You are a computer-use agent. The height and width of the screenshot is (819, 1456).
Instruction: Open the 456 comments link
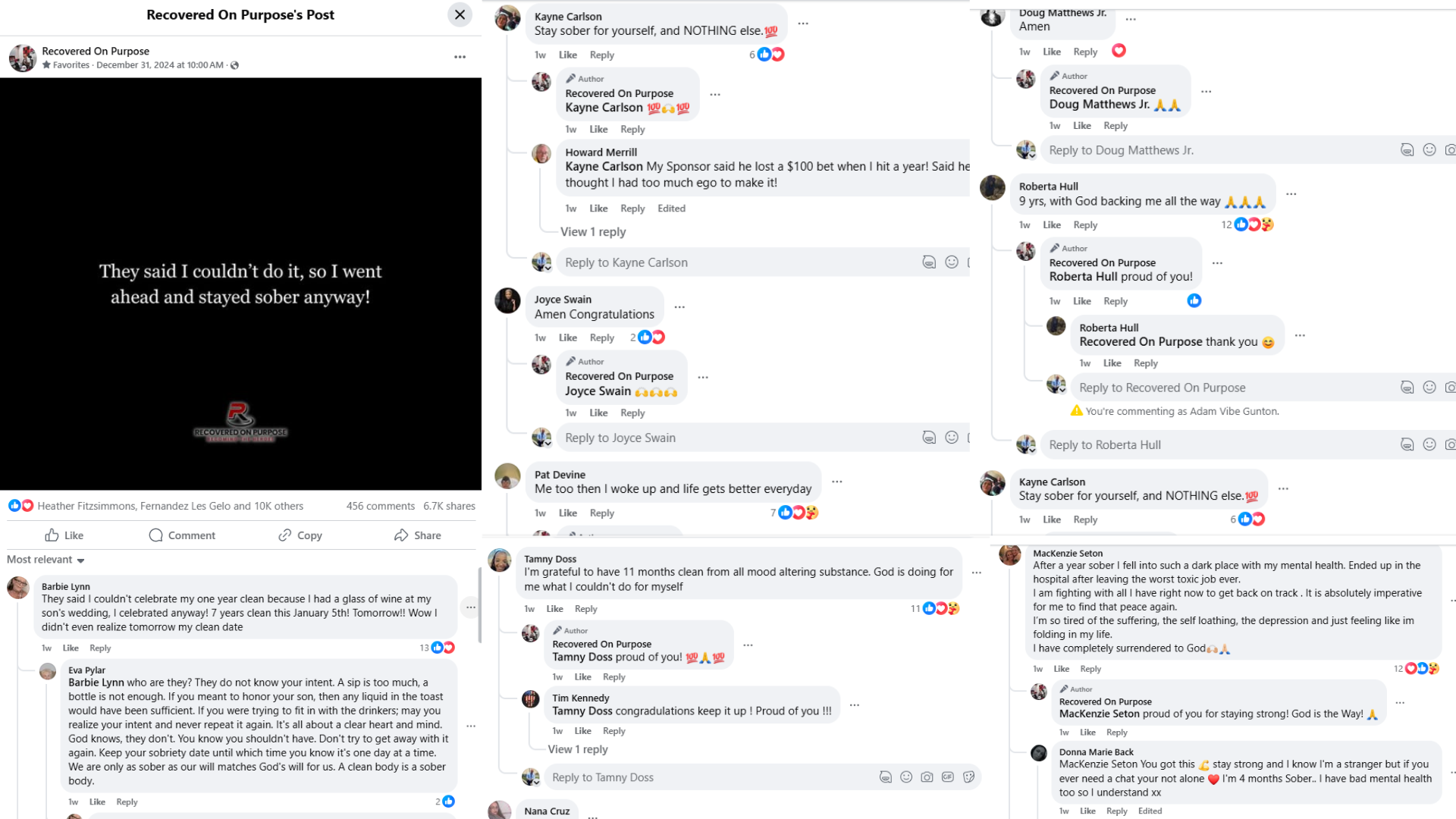click(380, 506)
